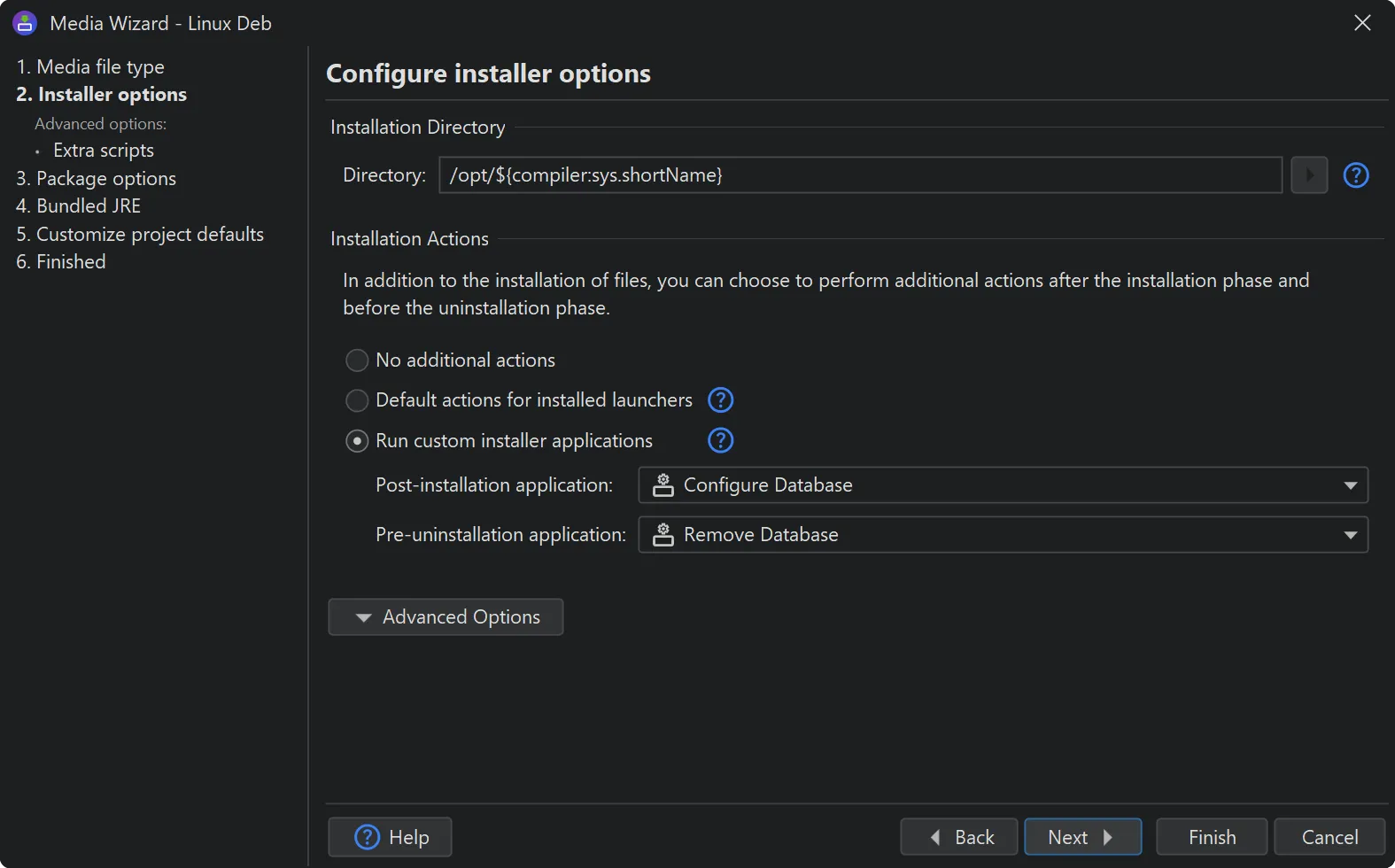Click the installation Directory text field
This screenshot has height=868, width=1395.
859,175
